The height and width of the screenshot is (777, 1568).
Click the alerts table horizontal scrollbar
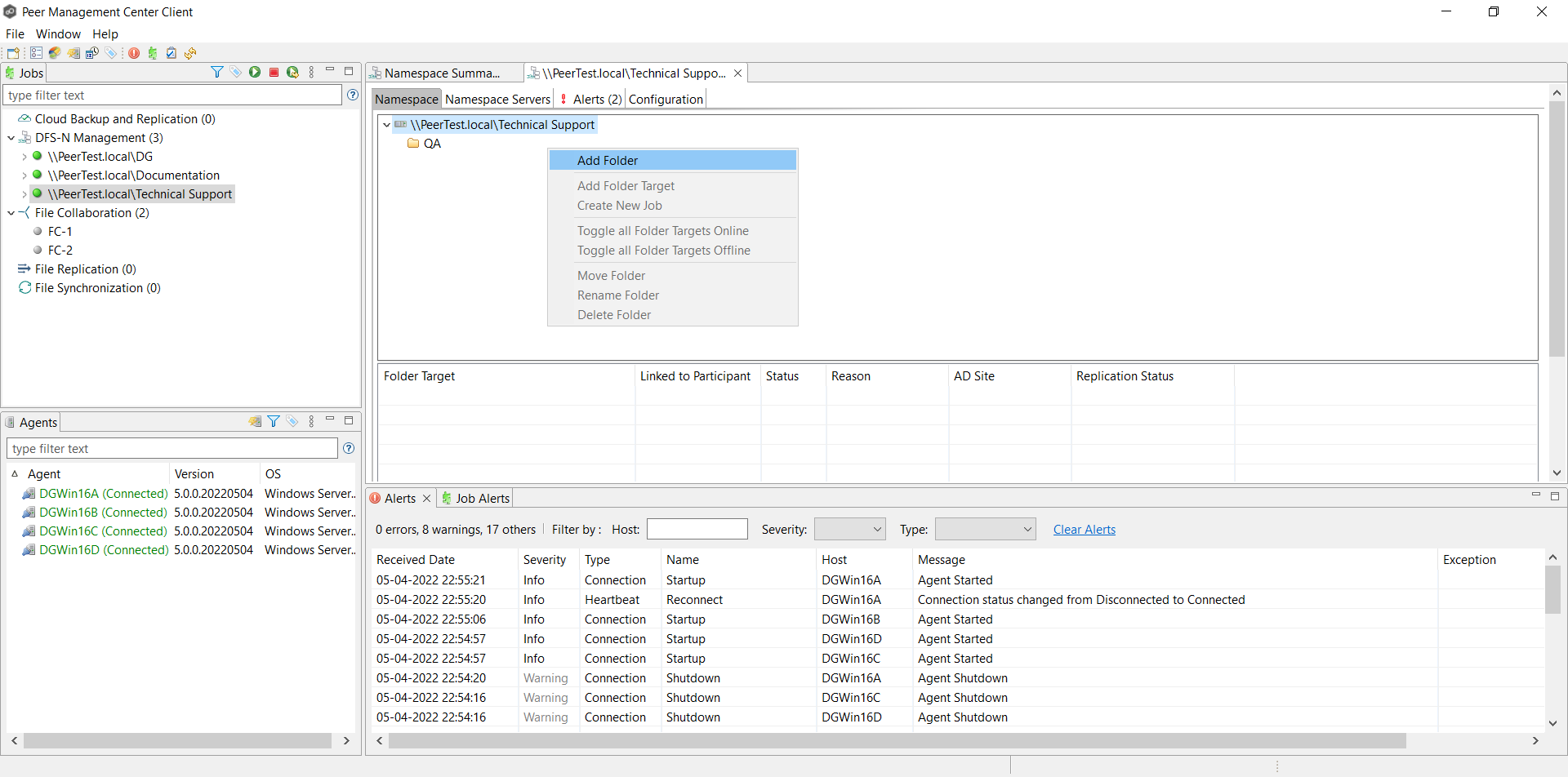[897, 740]
